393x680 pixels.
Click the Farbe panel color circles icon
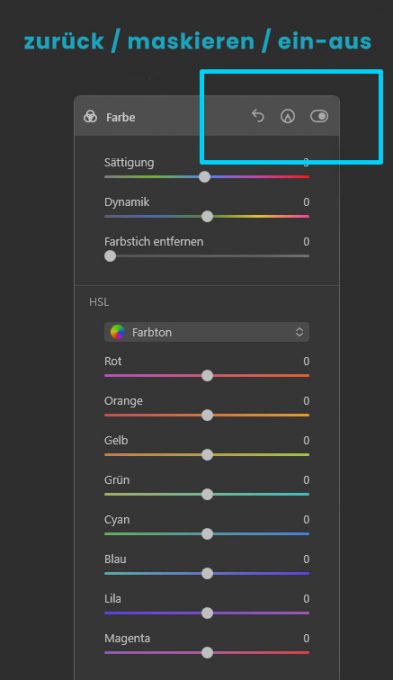pos(90,117)
